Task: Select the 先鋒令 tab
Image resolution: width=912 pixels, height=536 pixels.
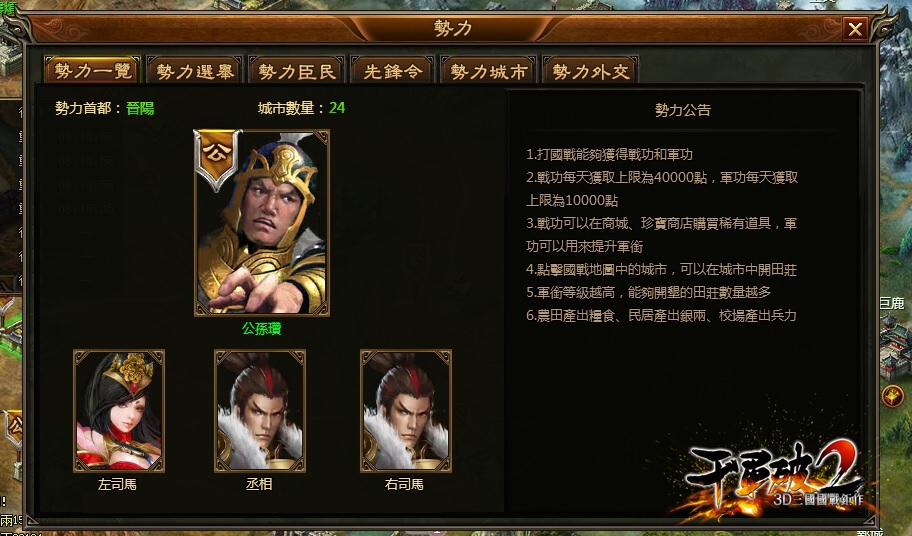Action: 393,71
